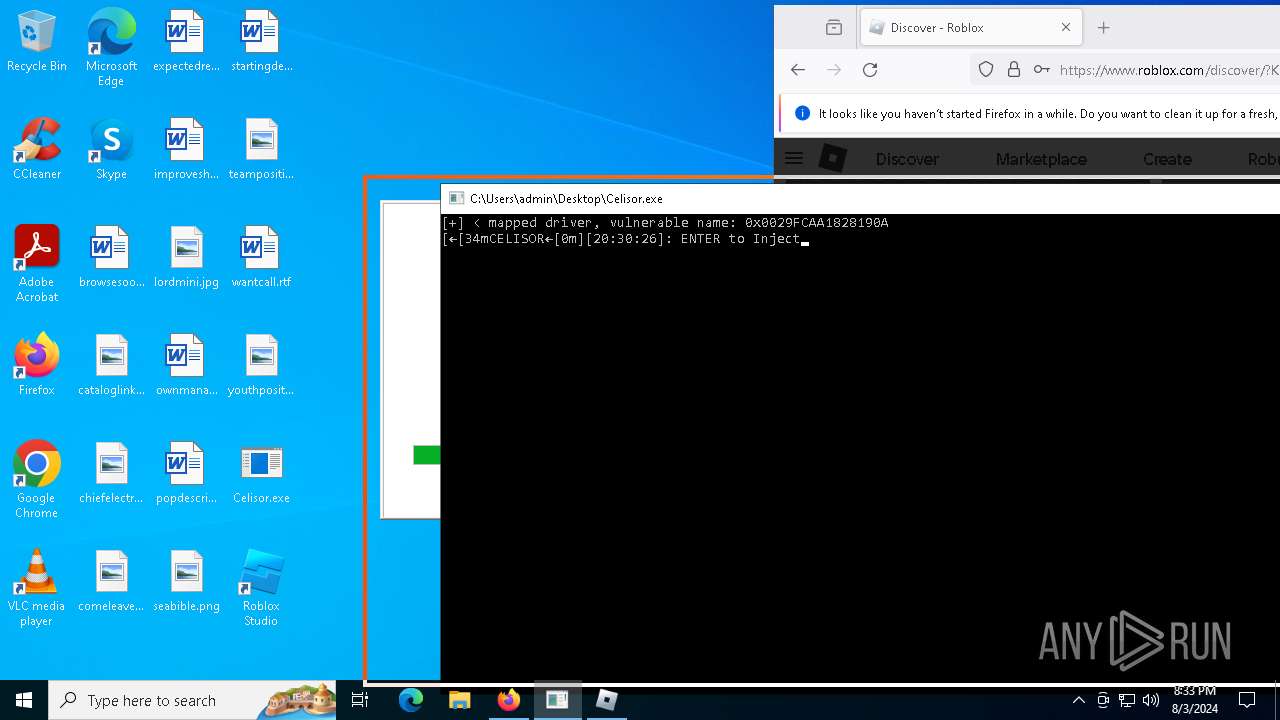Open Google Chrome desktop shortcut

click(37, 480)
